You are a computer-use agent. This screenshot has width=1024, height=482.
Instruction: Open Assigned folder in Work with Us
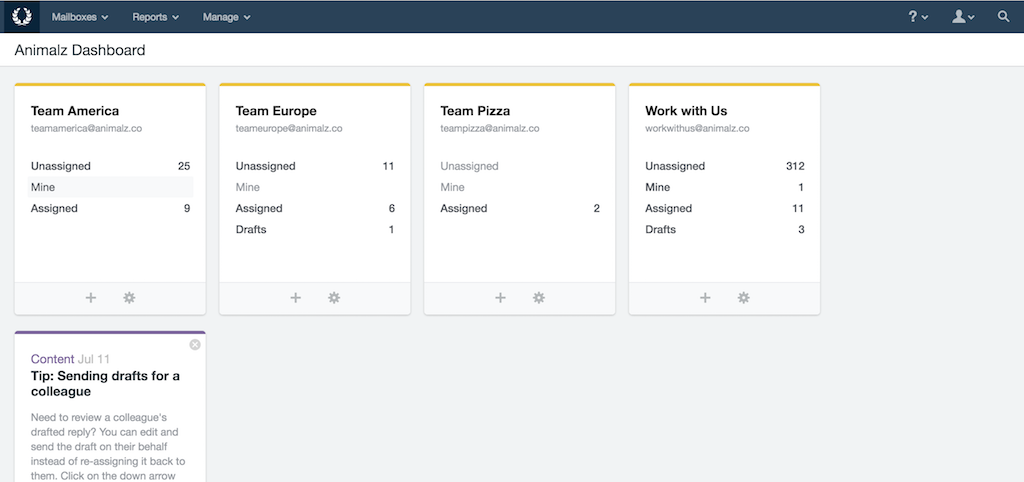(x=725, y=208)
